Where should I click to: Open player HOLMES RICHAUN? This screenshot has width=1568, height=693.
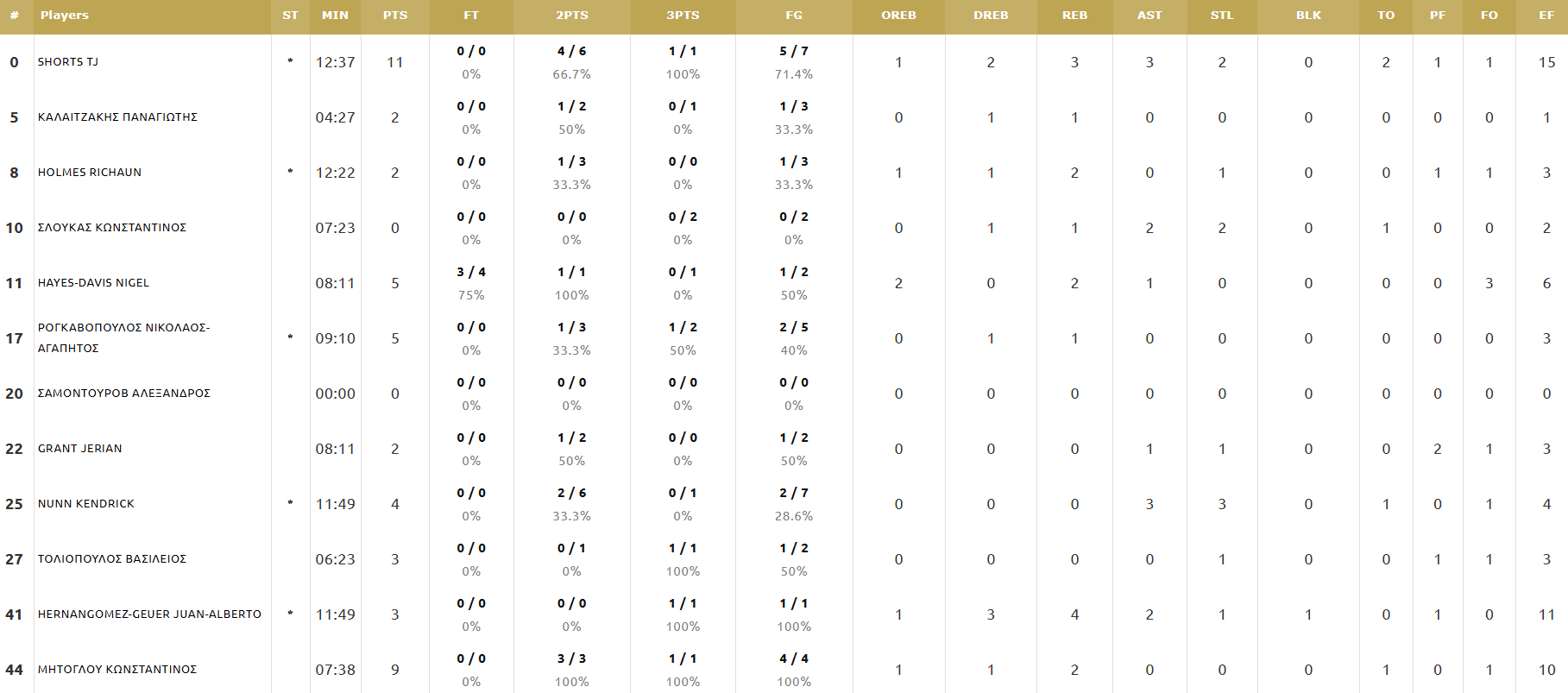(x=90, y=173)
